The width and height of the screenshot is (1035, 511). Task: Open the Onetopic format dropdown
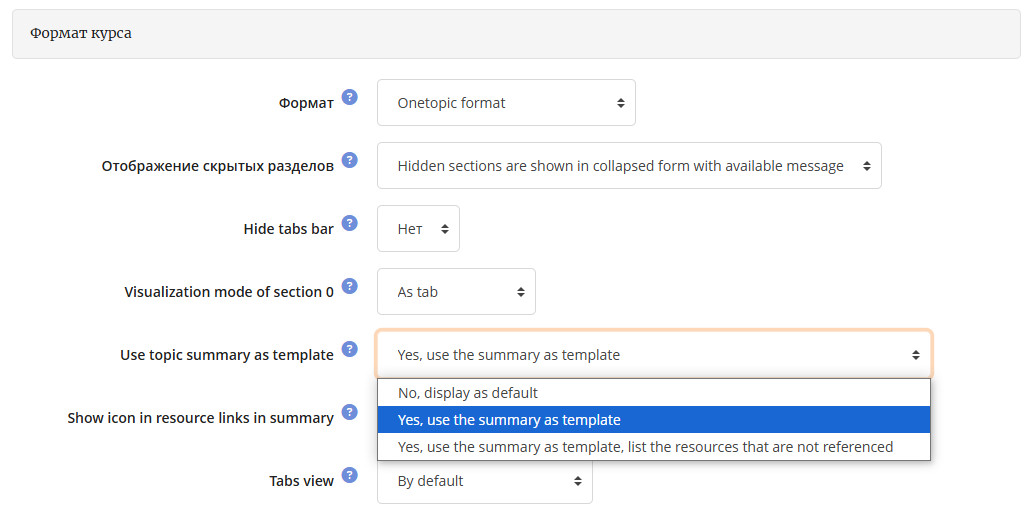(506, 103)
